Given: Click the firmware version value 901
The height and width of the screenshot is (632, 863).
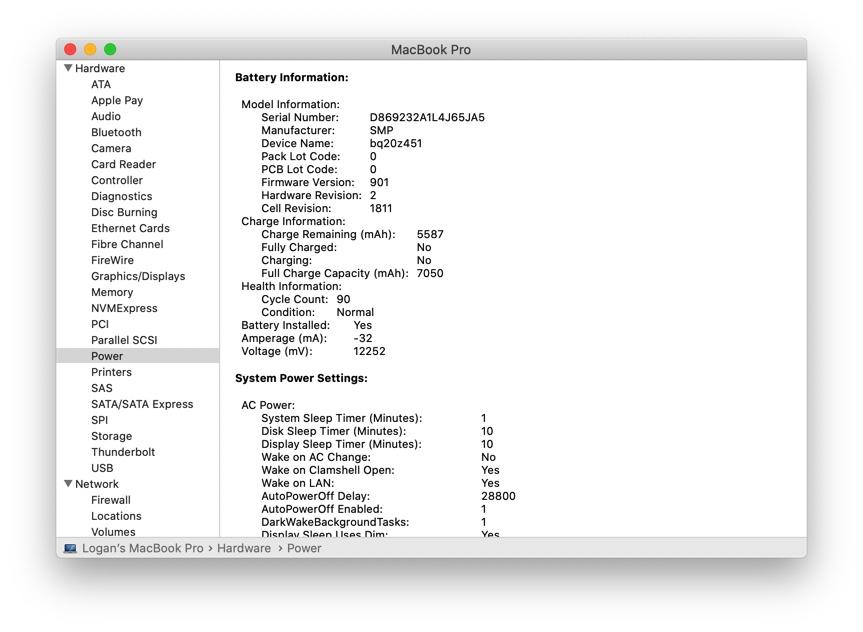Looking at the screenshot, I should (x=379, y=182).
